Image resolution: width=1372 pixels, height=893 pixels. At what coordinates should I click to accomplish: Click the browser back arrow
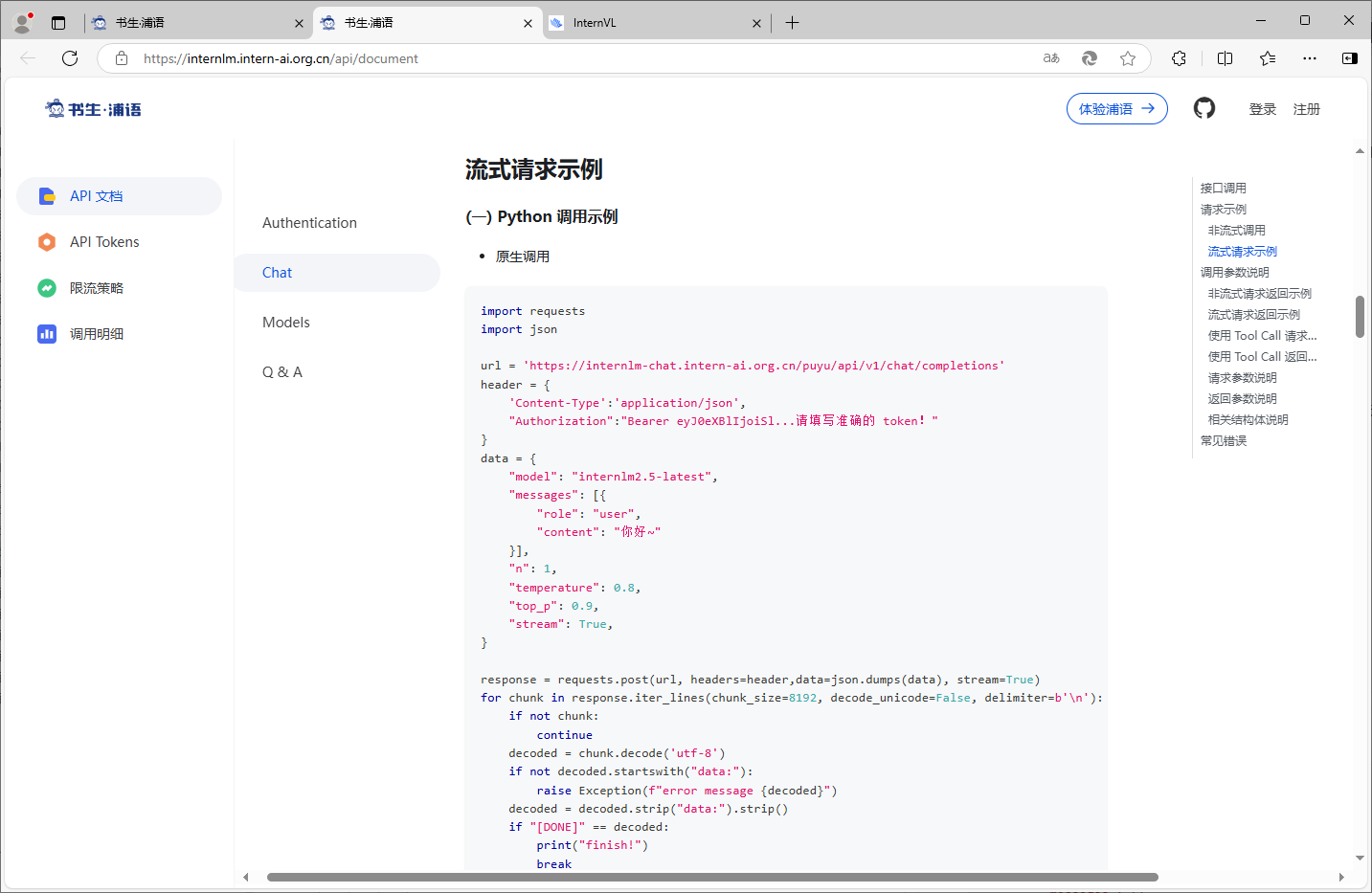coord(28,58)
